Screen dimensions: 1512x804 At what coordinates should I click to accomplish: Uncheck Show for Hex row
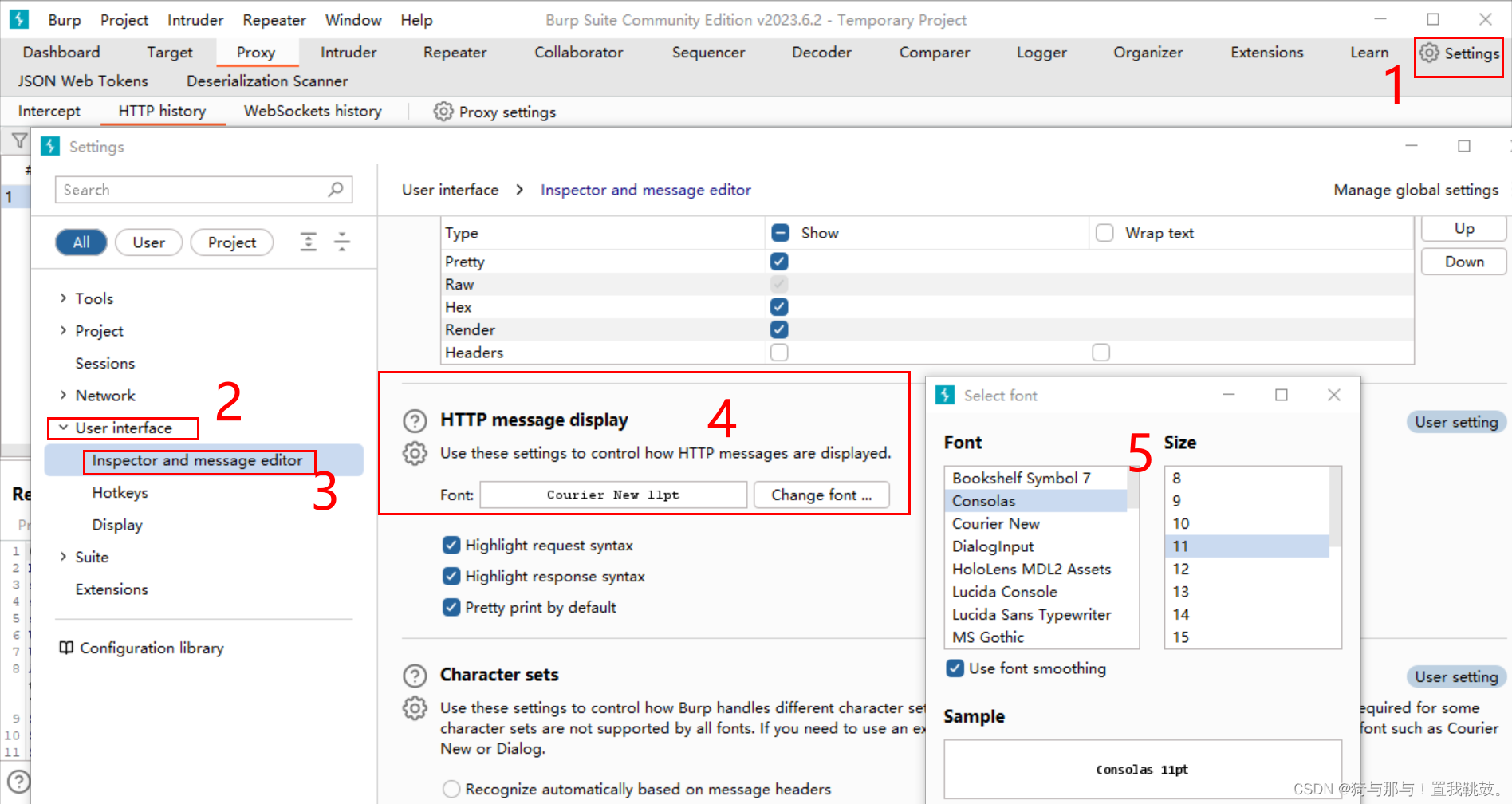tap(779, 307)
